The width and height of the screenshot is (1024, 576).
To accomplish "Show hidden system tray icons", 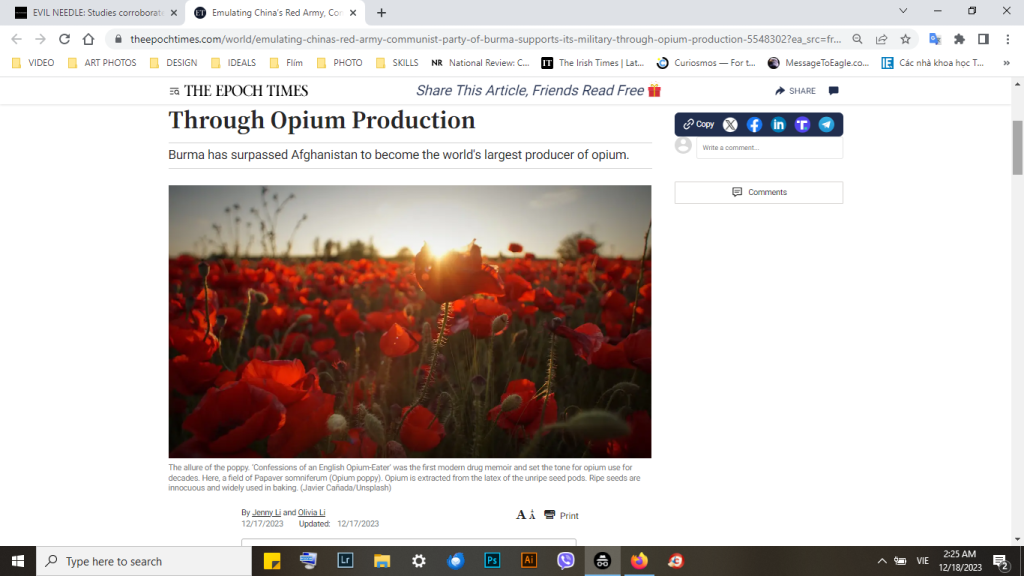I will pos(882,561).
